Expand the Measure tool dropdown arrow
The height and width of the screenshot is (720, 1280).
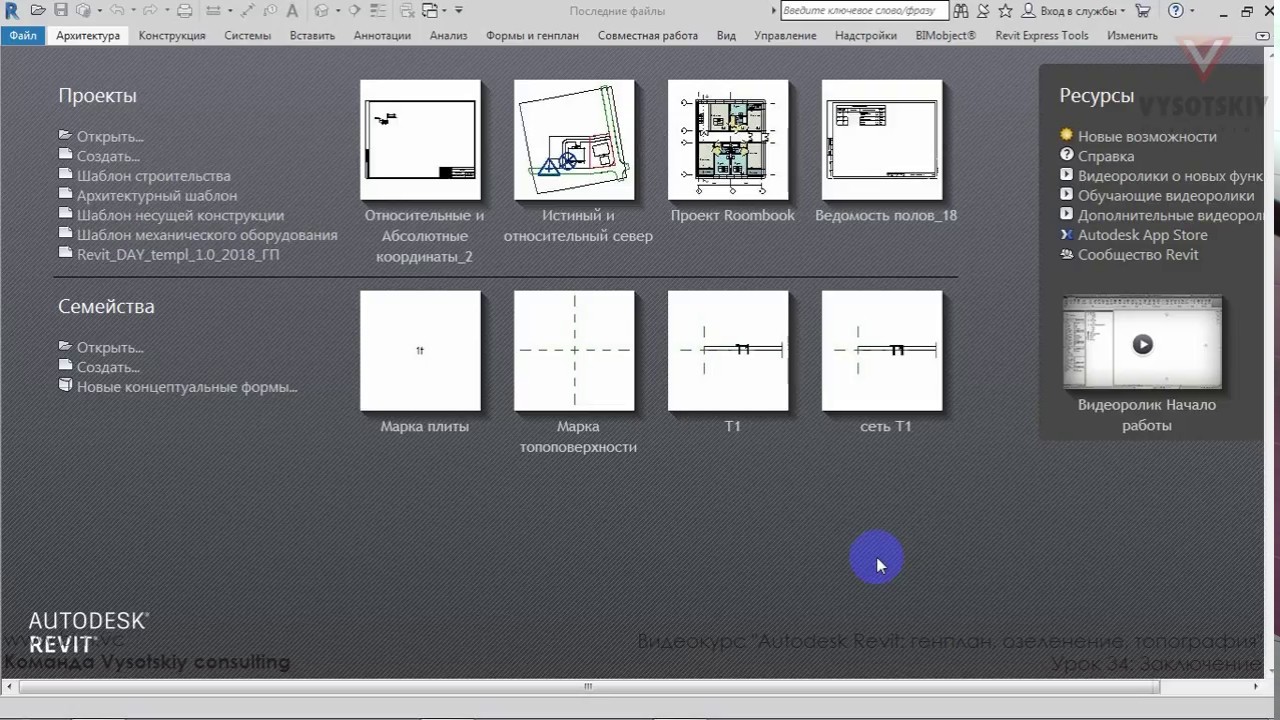pyautogui.click(x=230, y=11)
